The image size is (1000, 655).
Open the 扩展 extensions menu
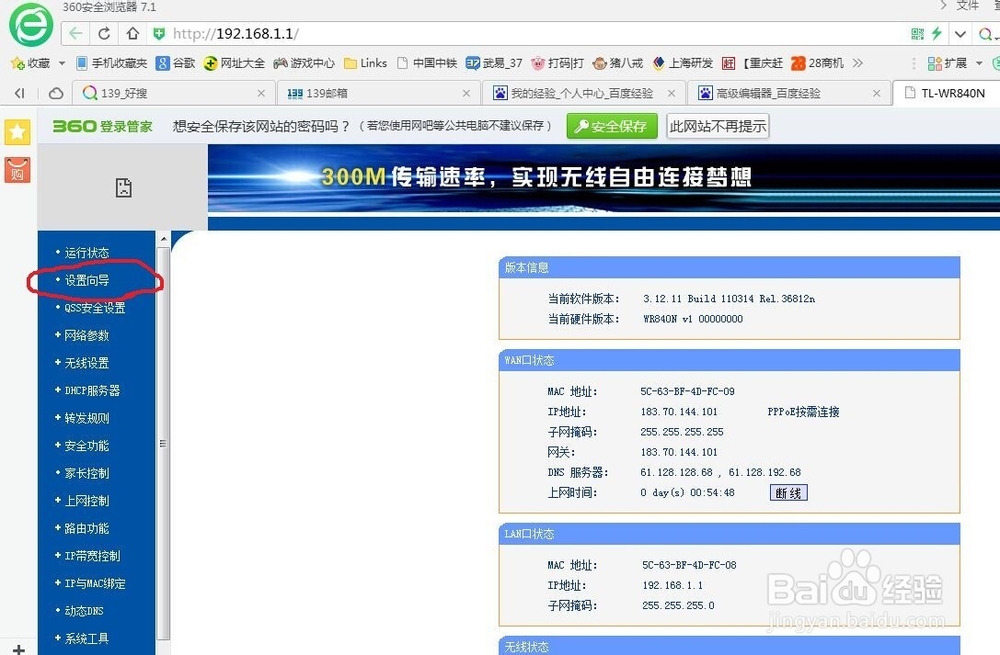[x=947, y=63]
